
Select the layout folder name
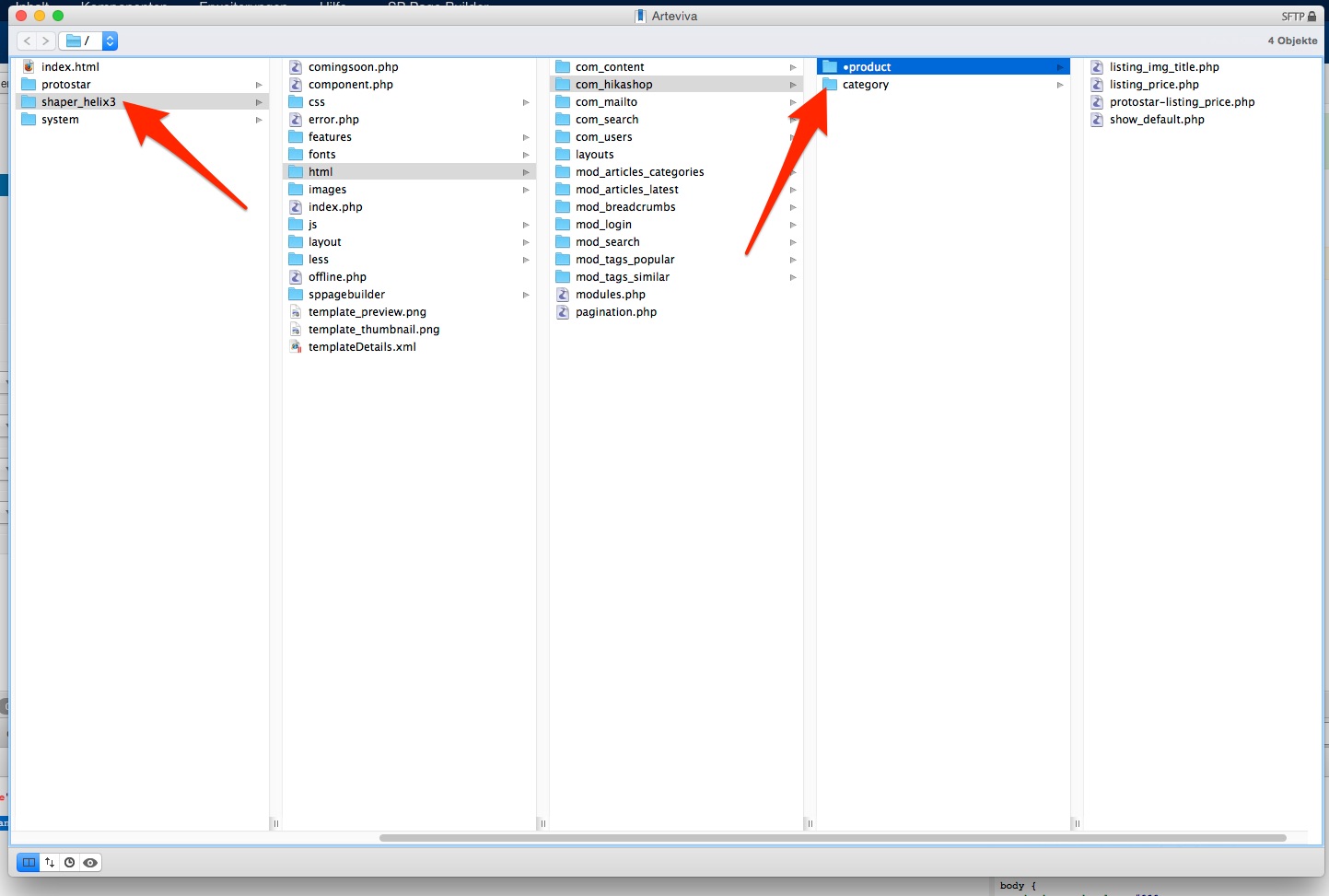click(325, 242)
